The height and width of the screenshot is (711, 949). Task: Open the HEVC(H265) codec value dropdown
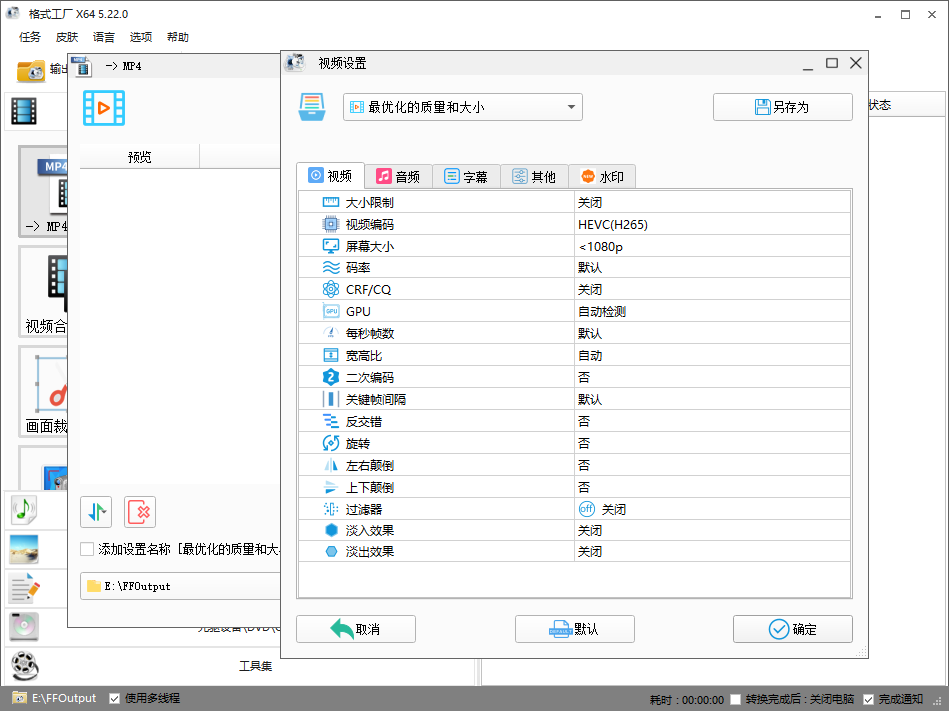click(x=712, y=224)
